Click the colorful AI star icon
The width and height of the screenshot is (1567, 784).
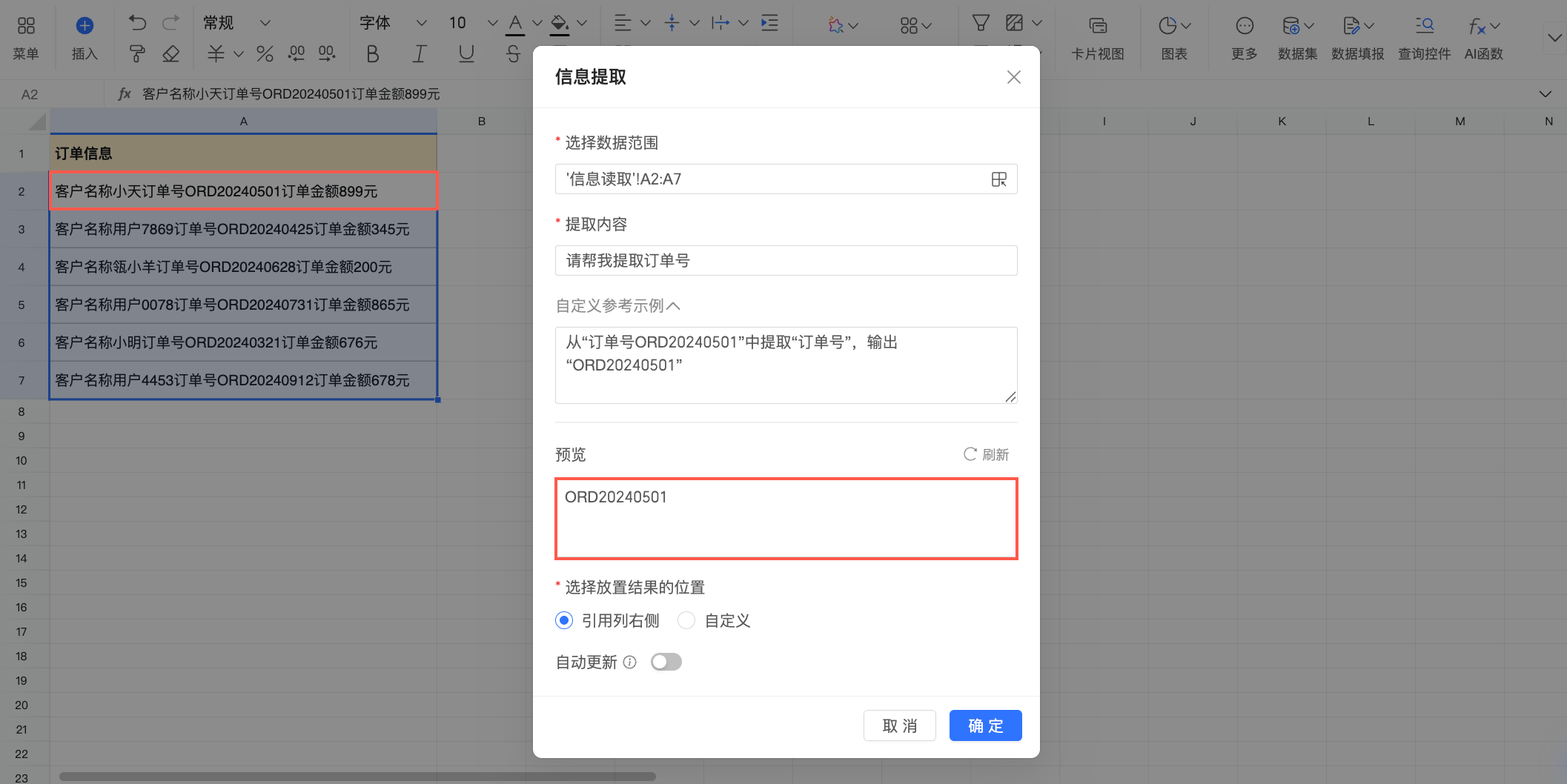835,26
